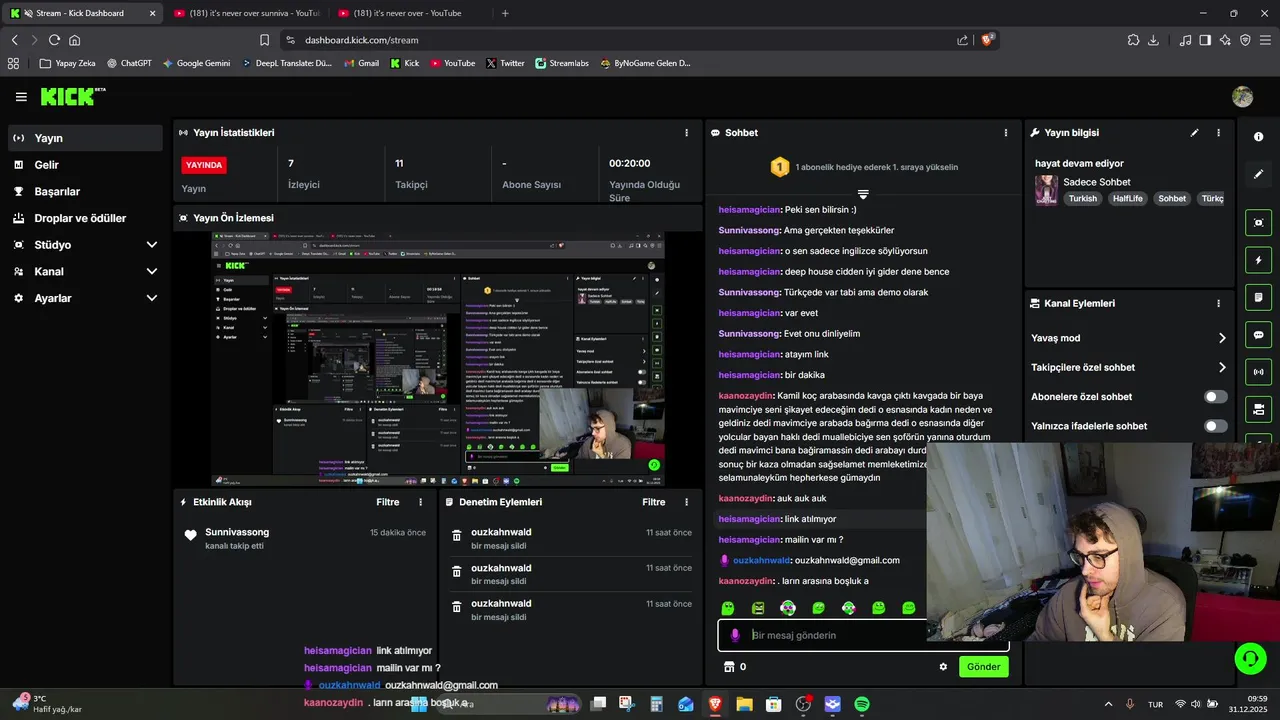This screenshot has height=720, width=1280.
Task: Click Sunnivassong in Etkinlik Akışı
Action: pyautogui.click(x=237, y=532)
